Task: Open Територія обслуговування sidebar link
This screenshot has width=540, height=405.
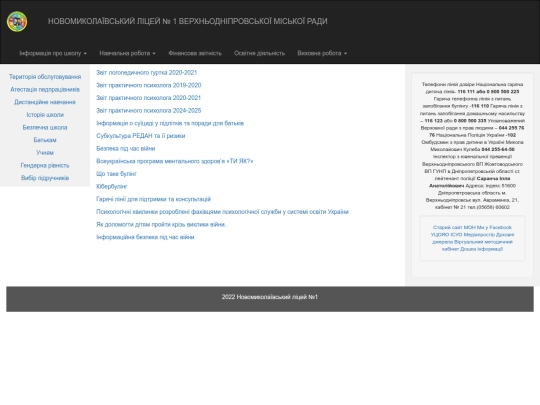Action: point(45,77)
